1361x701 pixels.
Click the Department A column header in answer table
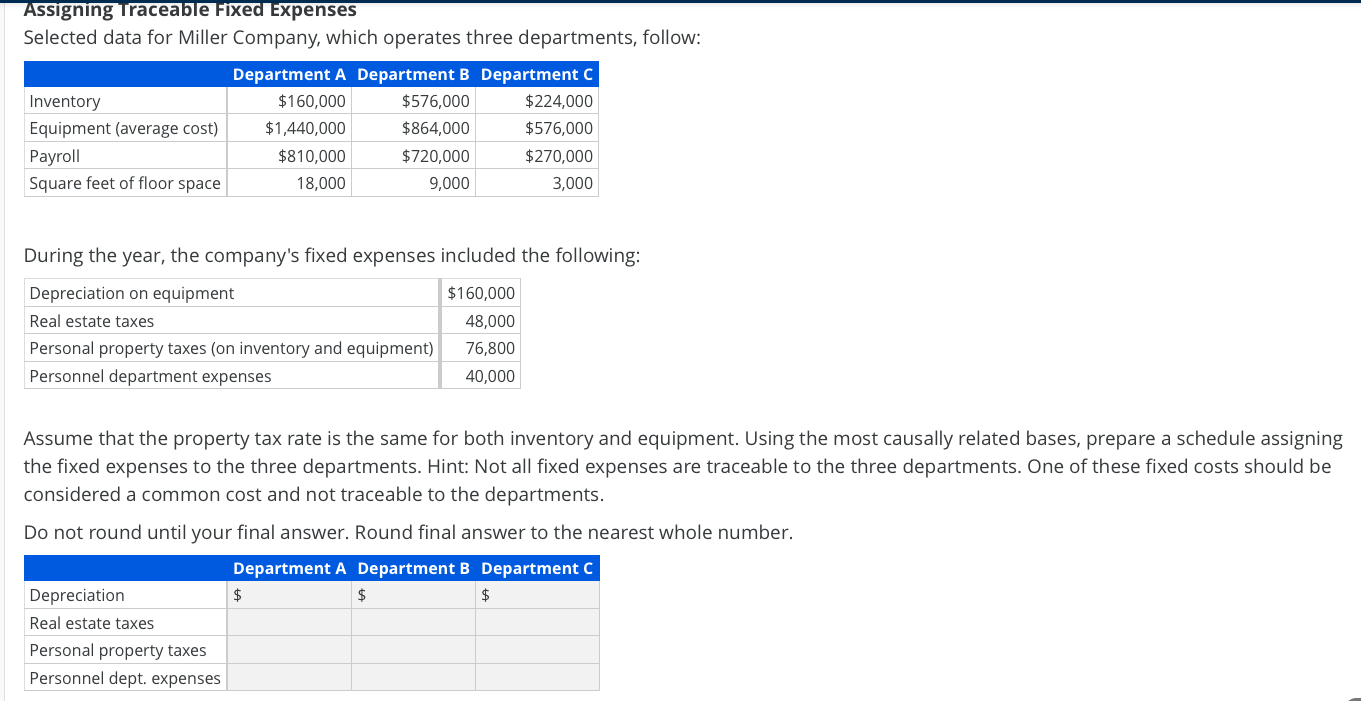pyautogui.click(x=289, y=568)
